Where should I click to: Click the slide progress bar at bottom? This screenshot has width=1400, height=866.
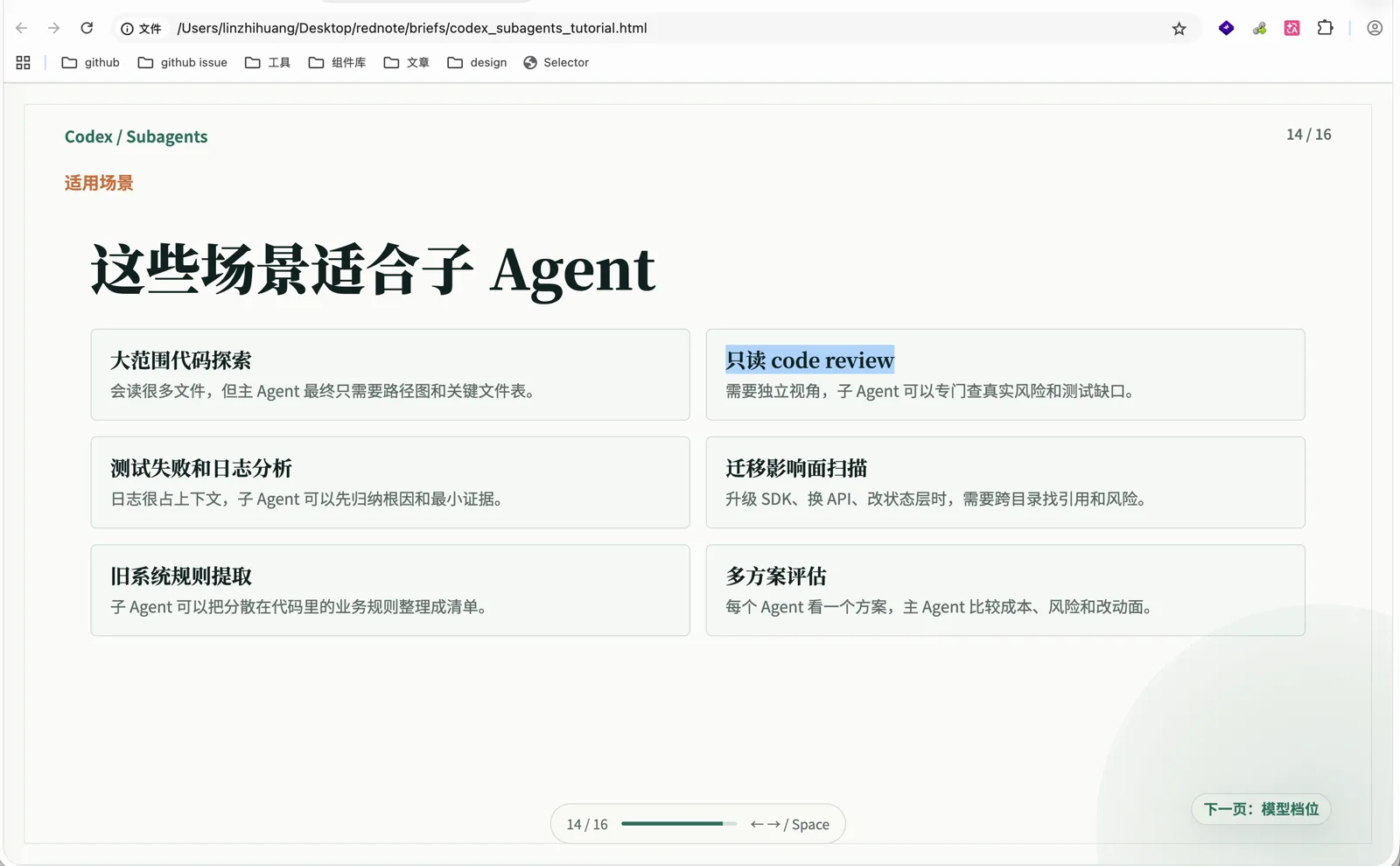point(679,824)
